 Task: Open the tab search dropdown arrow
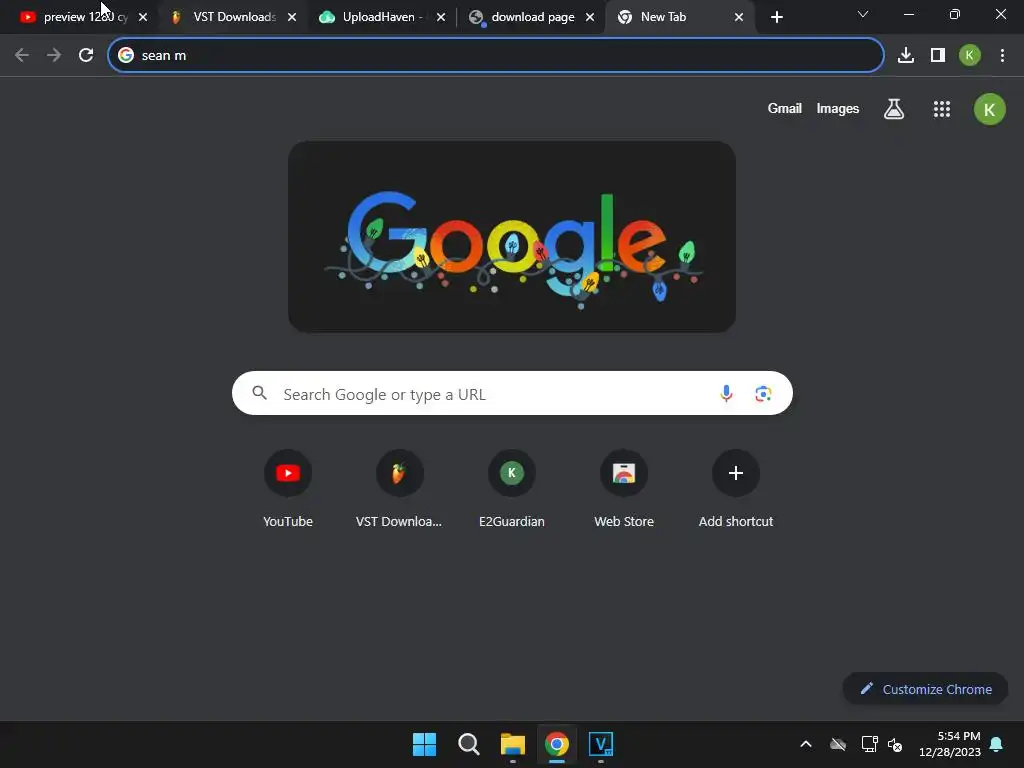point(863,14)
